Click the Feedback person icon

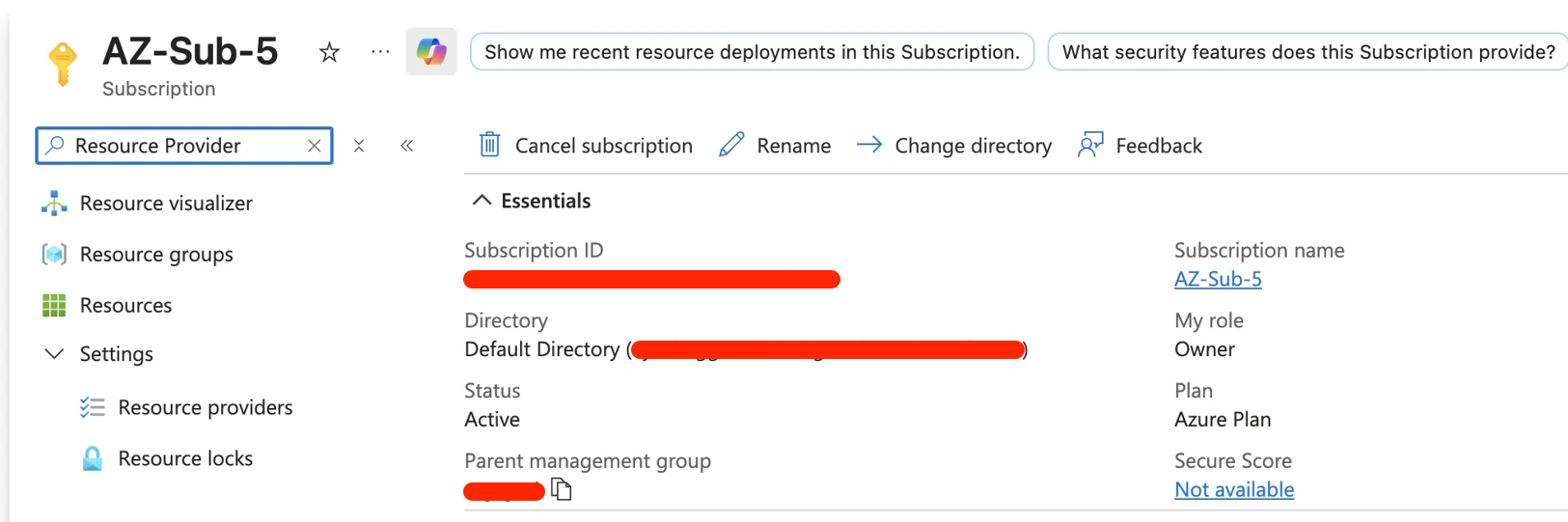pos(1090,145)
